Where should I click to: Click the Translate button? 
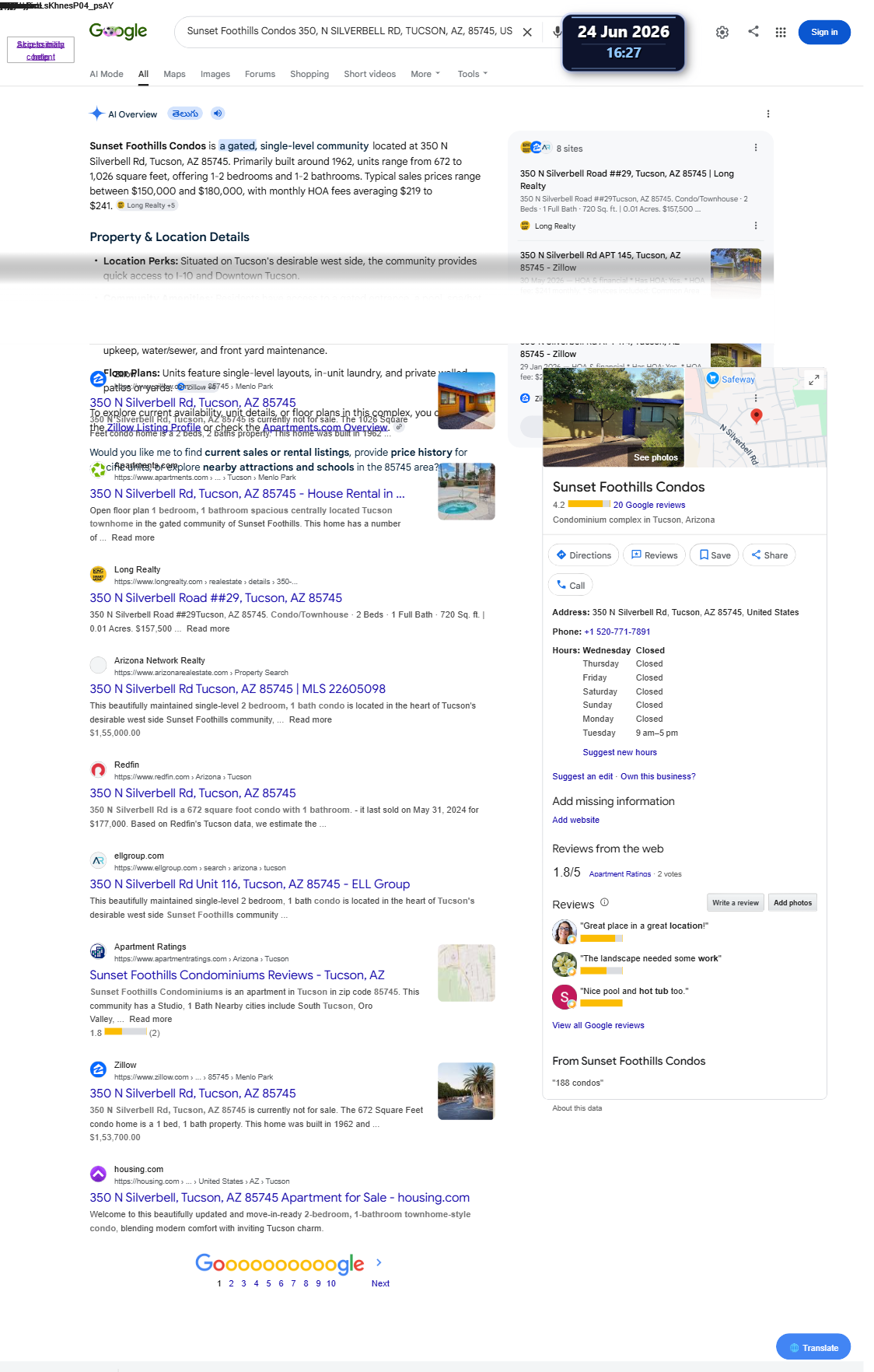[813, 1347]
